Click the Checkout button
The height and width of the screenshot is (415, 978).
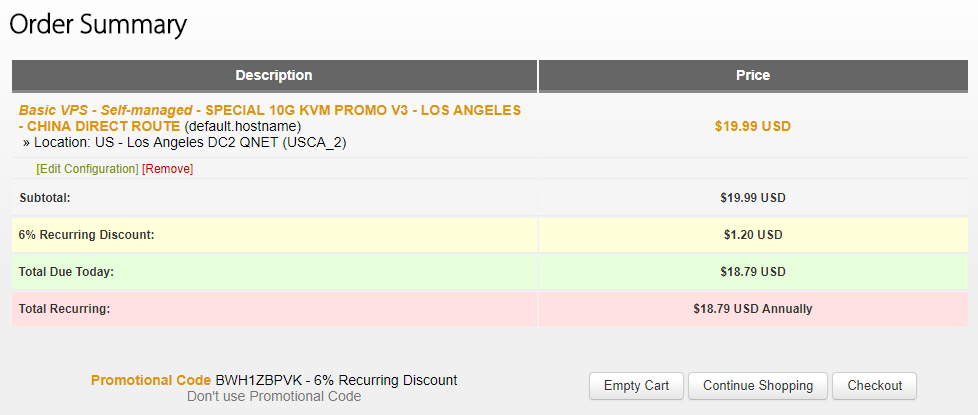pos(874,385)
